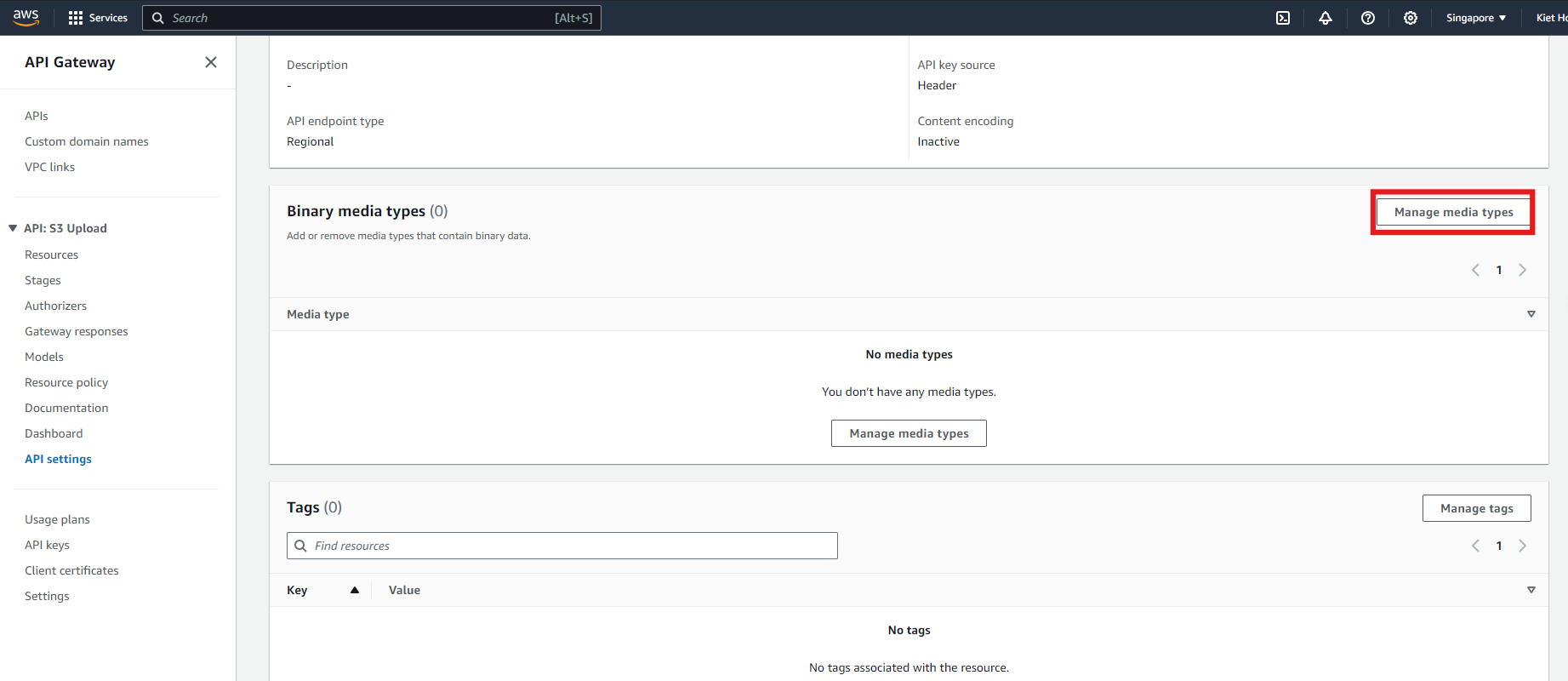Image resolution: width=1568 pixels, height=681 pixels.
Task: Click page number 1 in Binary media types
Action: 1499,270
